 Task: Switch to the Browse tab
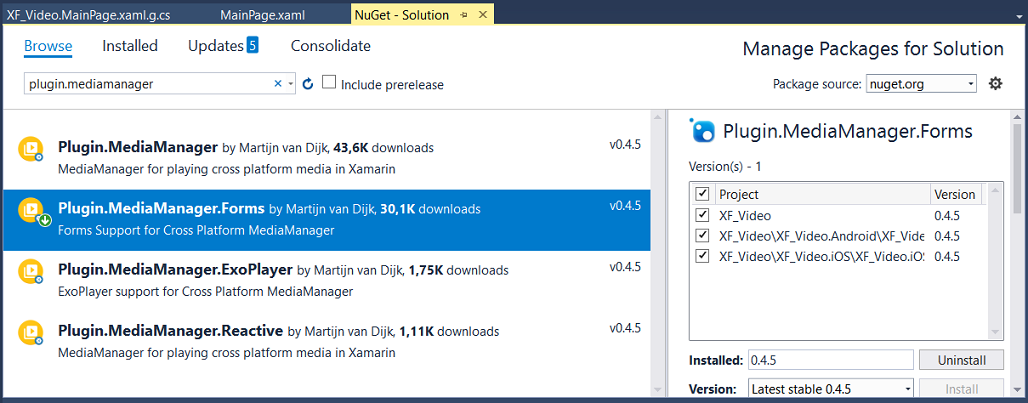pos(48,46)
